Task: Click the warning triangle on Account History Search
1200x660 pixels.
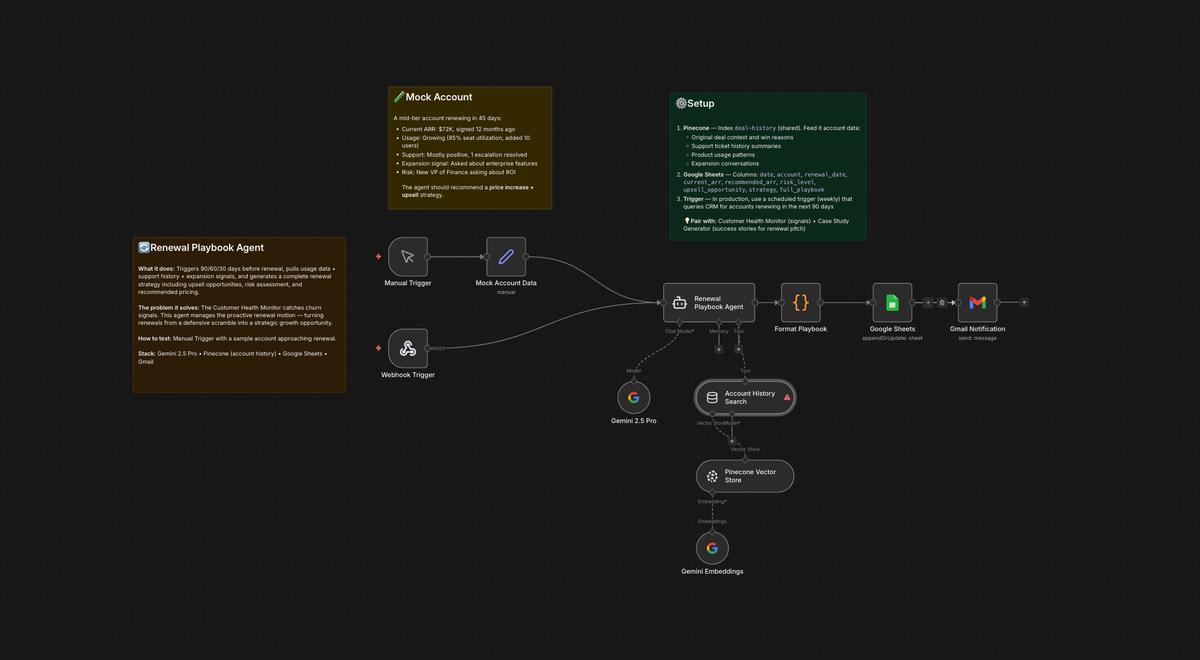Action: [x=787, y=397]
